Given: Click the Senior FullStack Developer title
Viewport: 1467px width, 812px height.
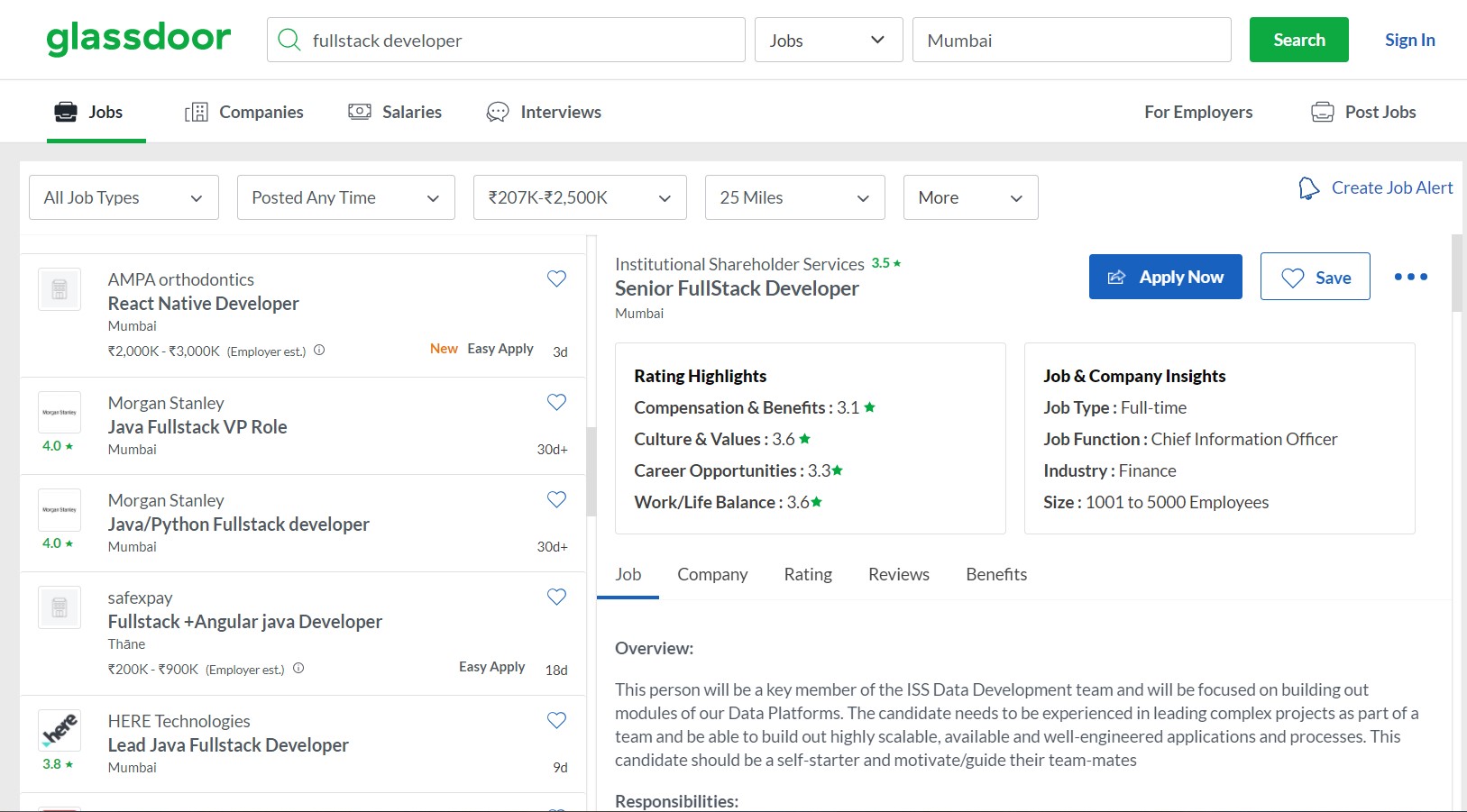Looking at the screenshot, I should pos(737,288).
